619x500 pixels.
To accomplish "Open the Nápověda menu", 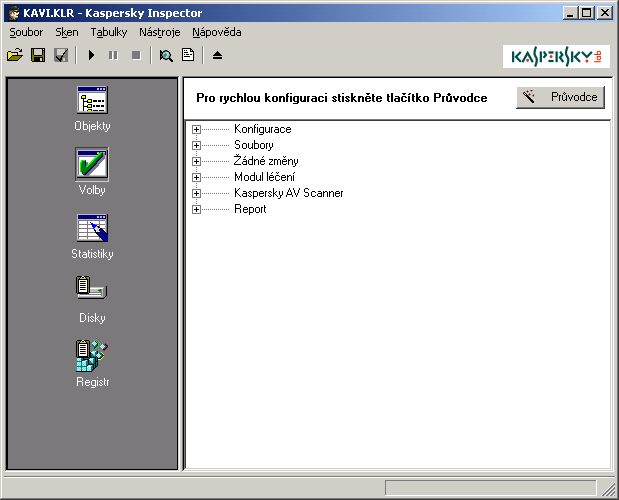I will click(217, 32).
